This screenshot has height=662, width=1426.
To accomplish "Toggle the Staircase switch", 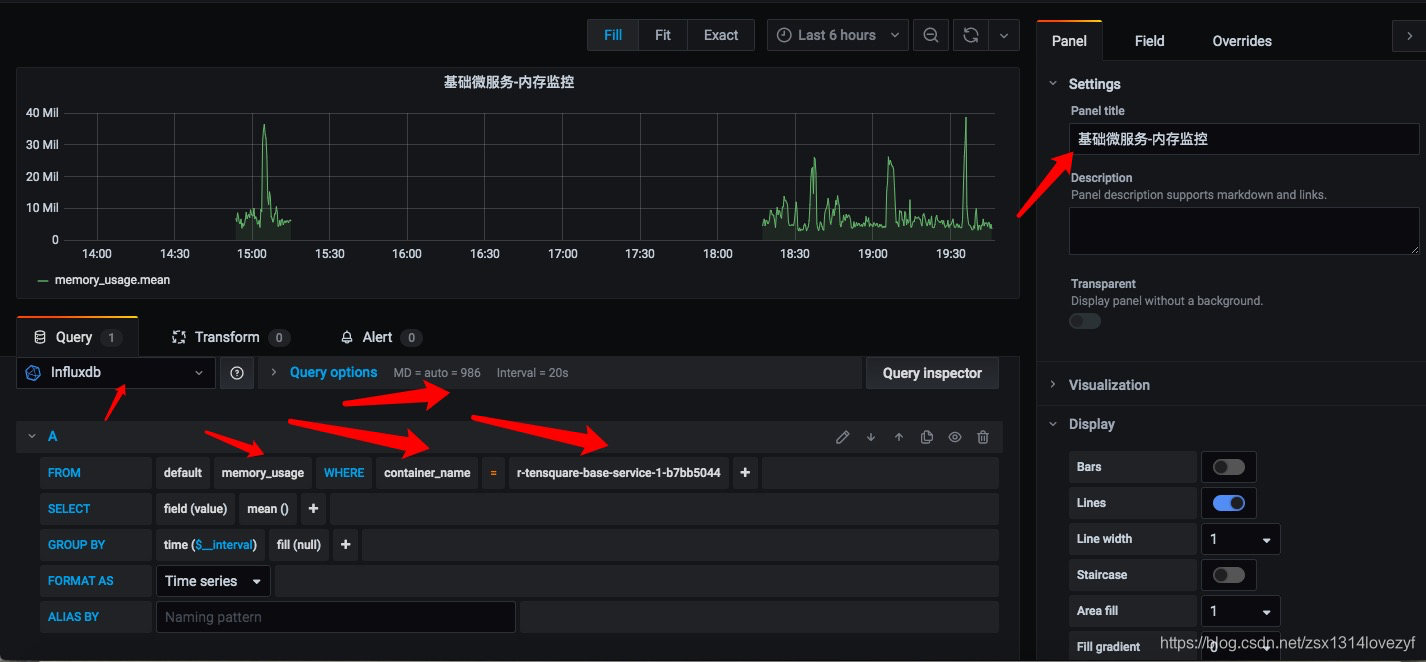I will click(x=1229, y=575).
